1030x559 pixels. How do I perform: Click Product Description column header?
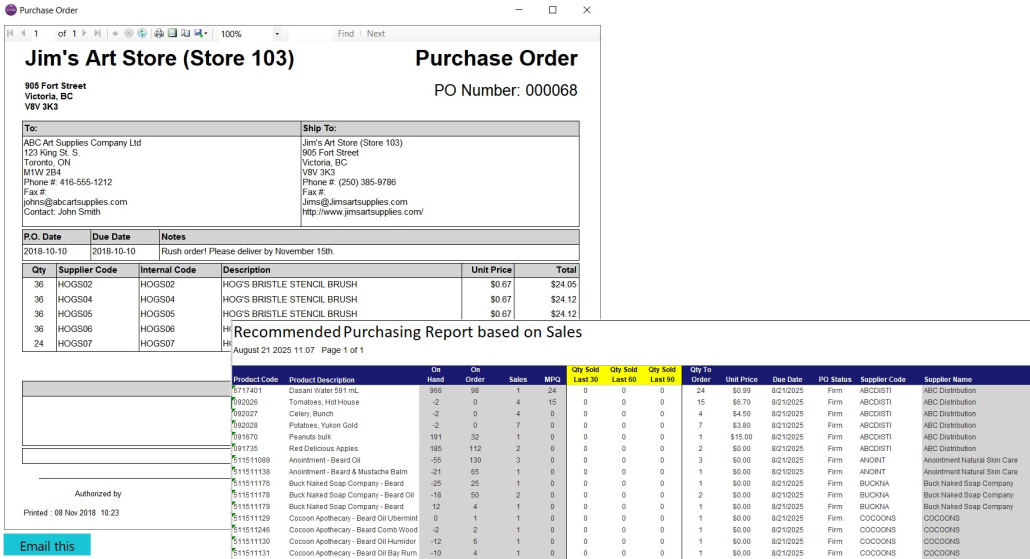tap(322, 380)
